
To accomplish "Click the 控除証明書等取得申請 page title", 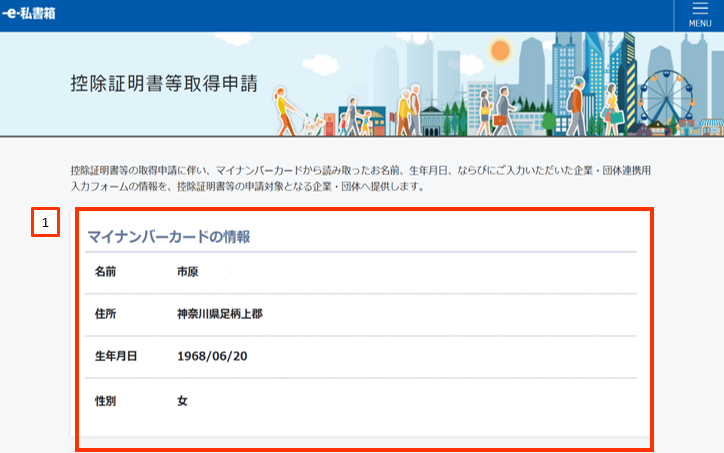I will point(164,84).
